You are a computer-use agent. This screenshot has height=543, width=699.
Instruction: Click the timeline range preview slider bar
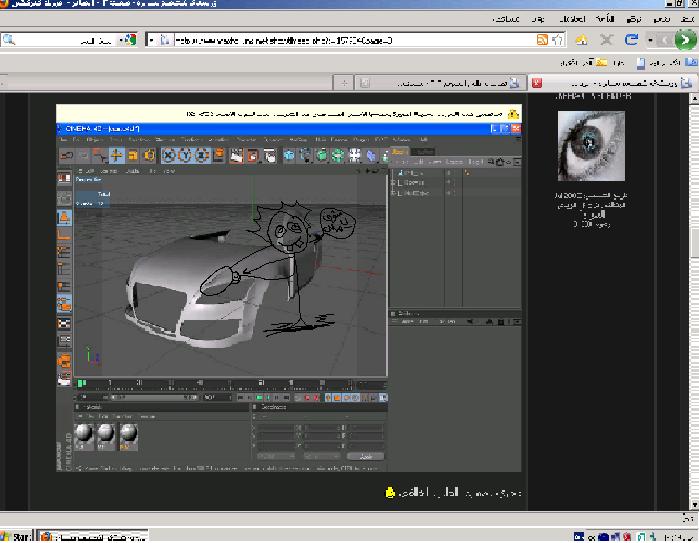153,397
